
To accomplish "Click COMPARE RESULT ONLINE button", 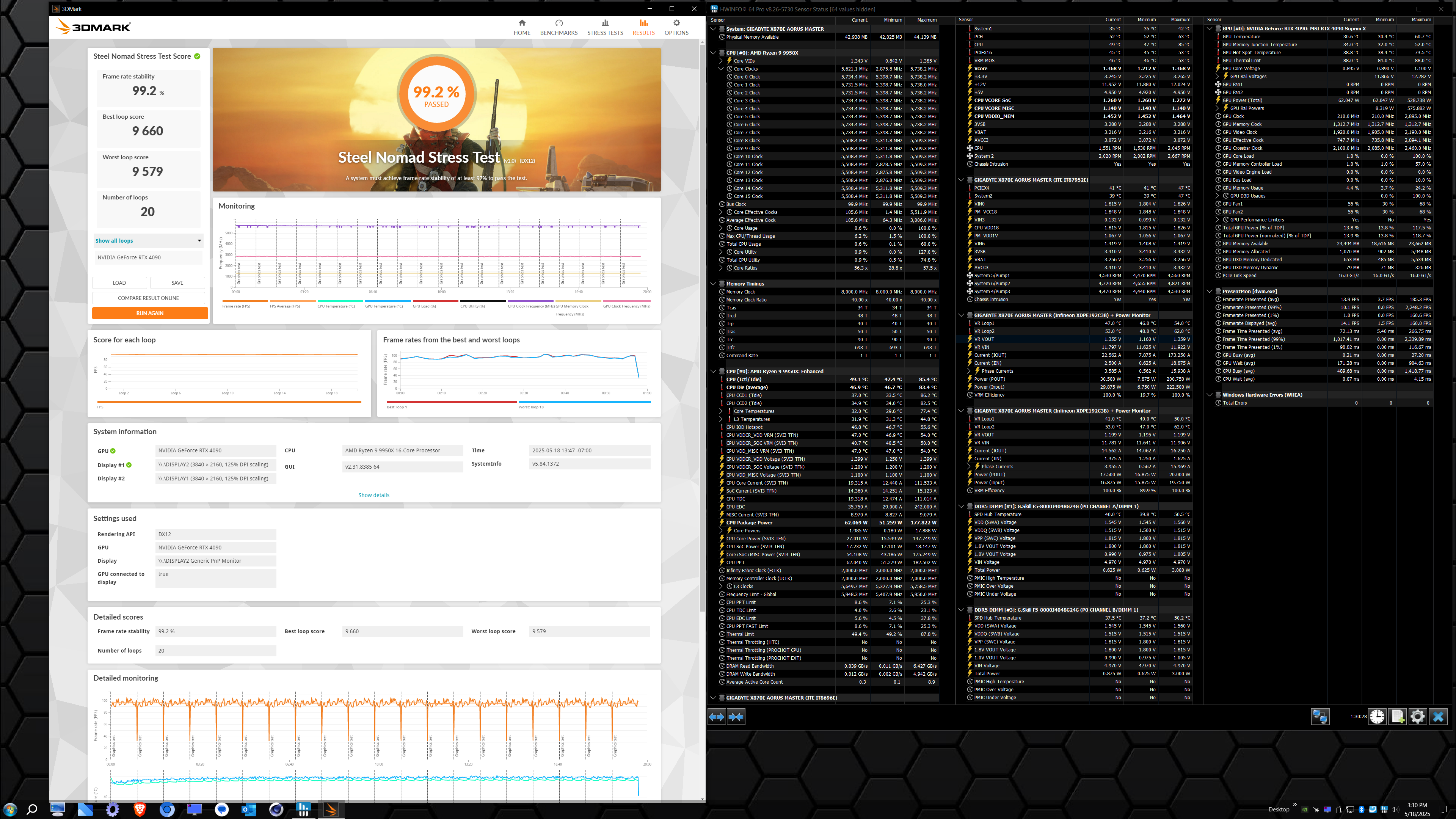I will (149, 298).
